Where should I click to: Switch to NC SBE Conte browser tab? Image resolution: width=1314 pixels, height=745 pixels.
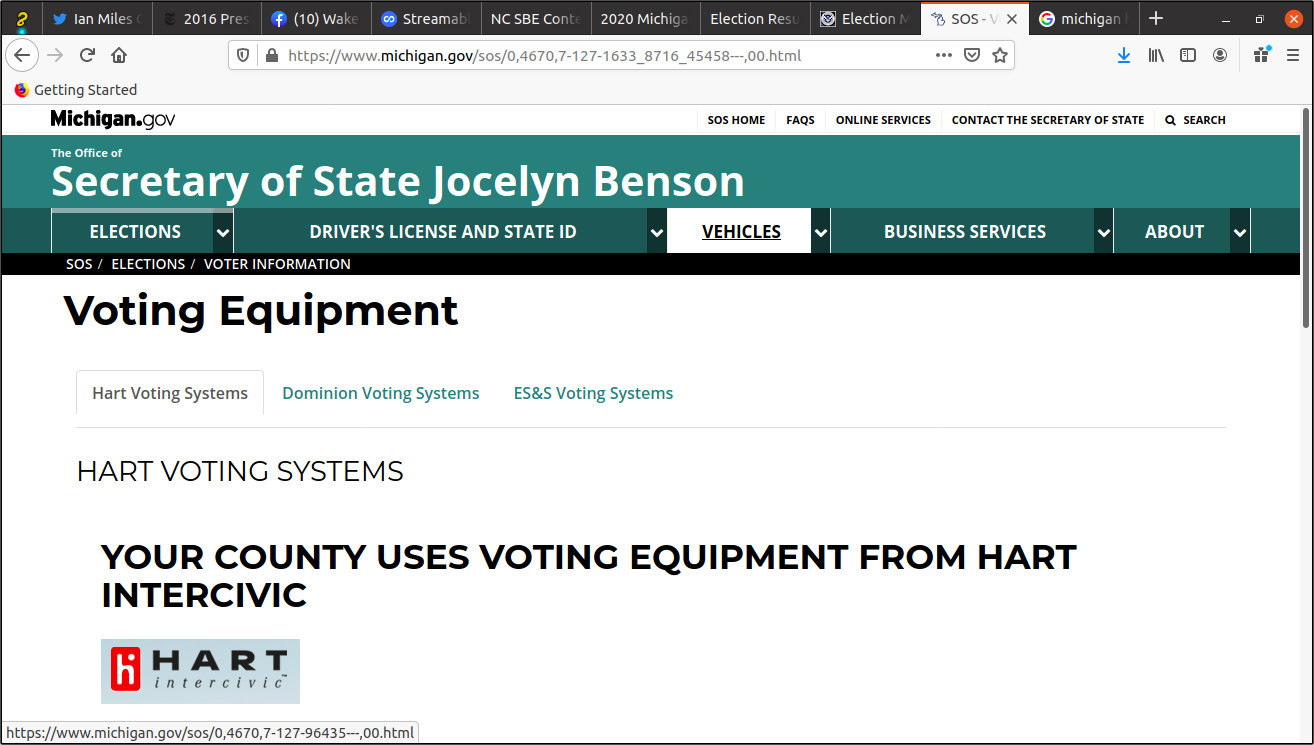pyautogui.click(x=535, y=19)
